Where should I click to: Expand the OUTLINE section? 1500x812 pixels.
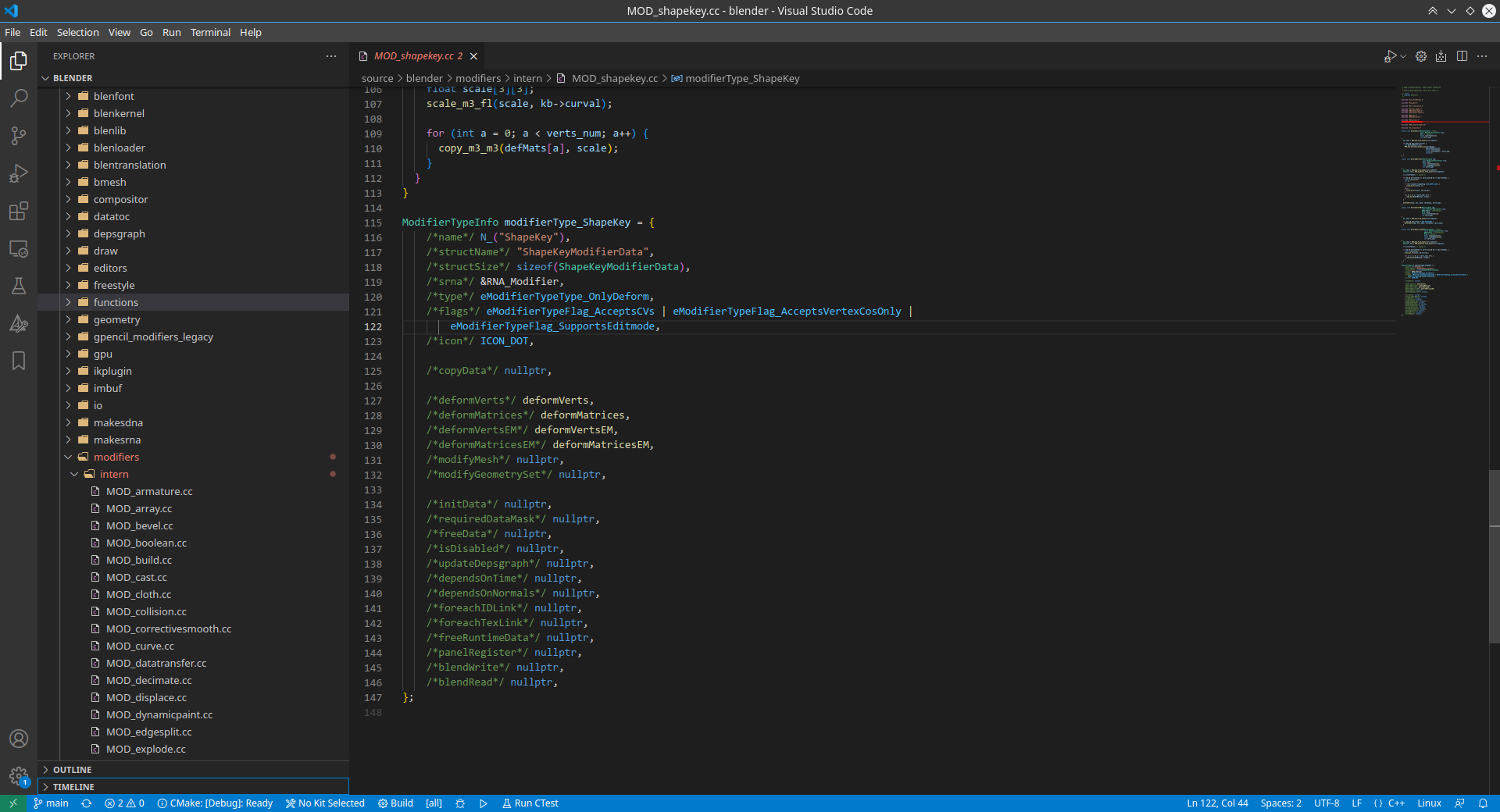(x=72, y=770)
